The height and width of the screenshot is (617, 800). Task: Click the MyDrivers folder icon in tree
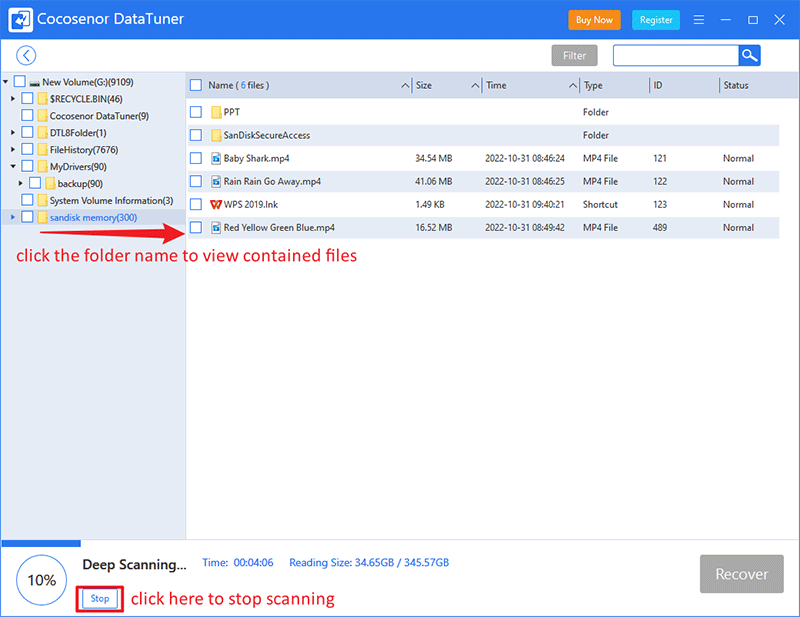[x=42, y=166]
